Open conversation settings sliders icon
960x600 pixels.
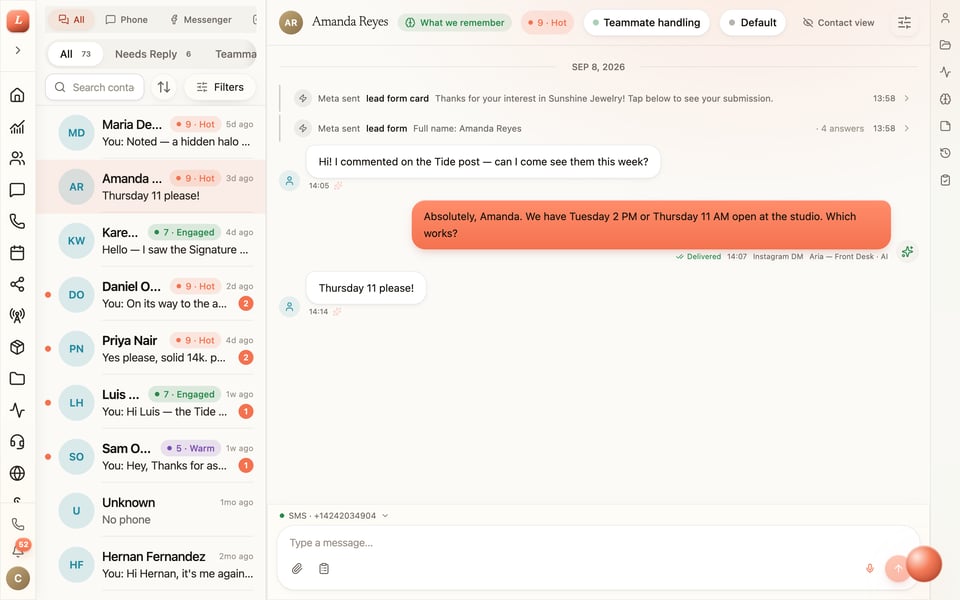tap(904, 23)
